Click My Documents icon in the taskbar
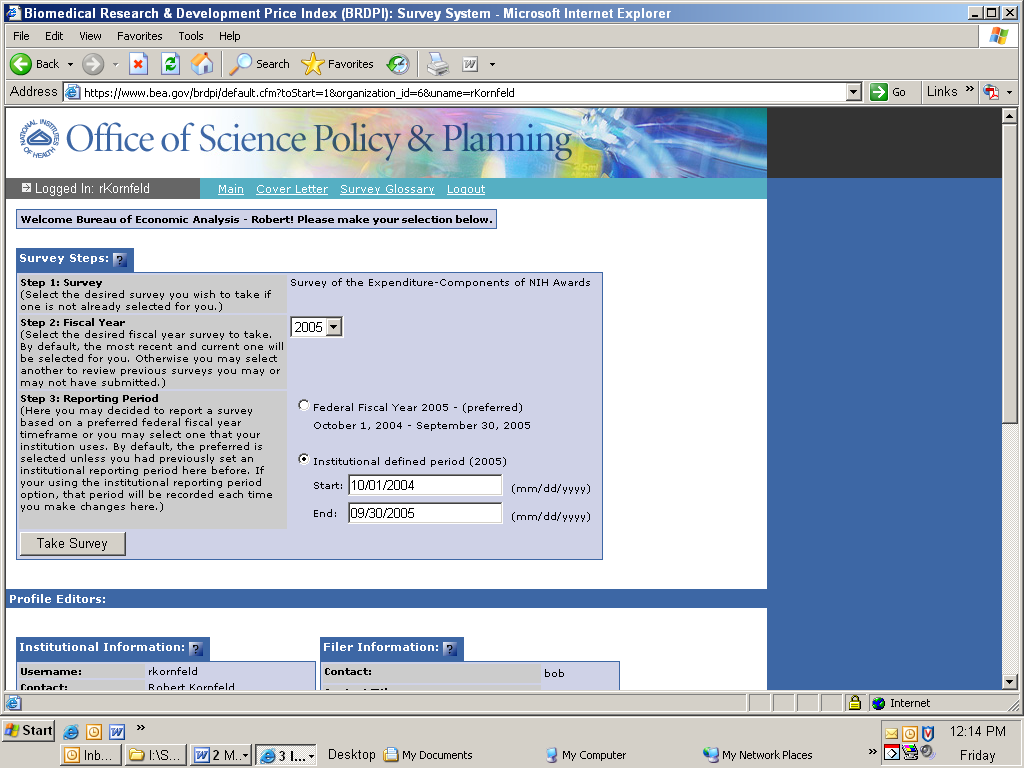Viewport: 1024px width, 768px height. pos(391,755)
